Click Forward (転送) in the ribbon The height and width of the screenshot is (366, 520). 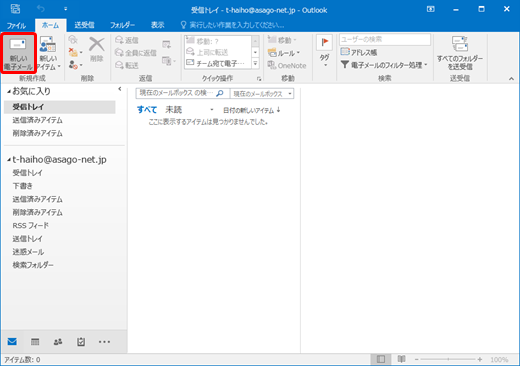click(127, 65)
